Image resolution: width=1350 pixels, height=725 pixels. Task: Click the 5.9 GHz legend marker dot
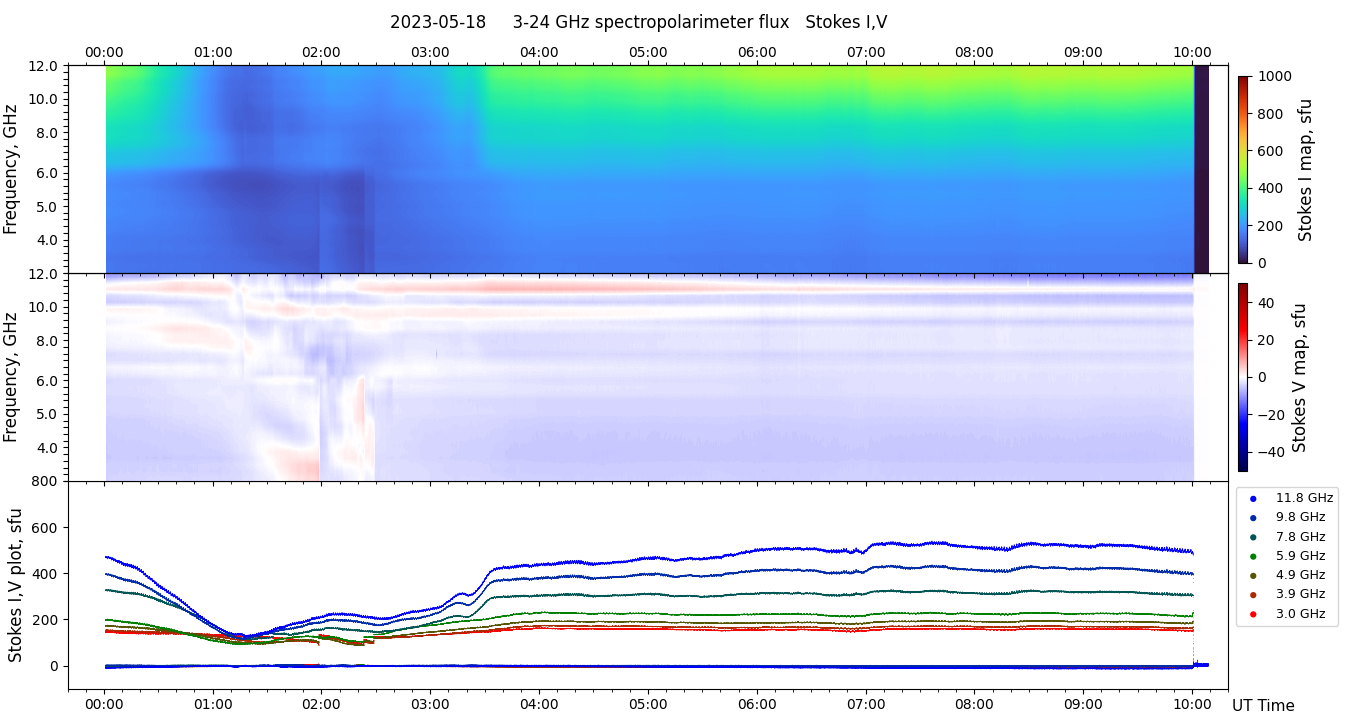[1253, 556]
